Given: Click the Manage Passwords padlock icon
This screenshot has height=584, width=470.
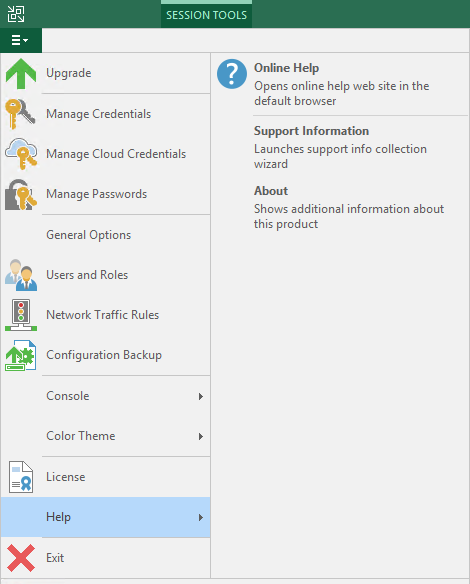Looking at the screenshot, I should coord(21,194).
